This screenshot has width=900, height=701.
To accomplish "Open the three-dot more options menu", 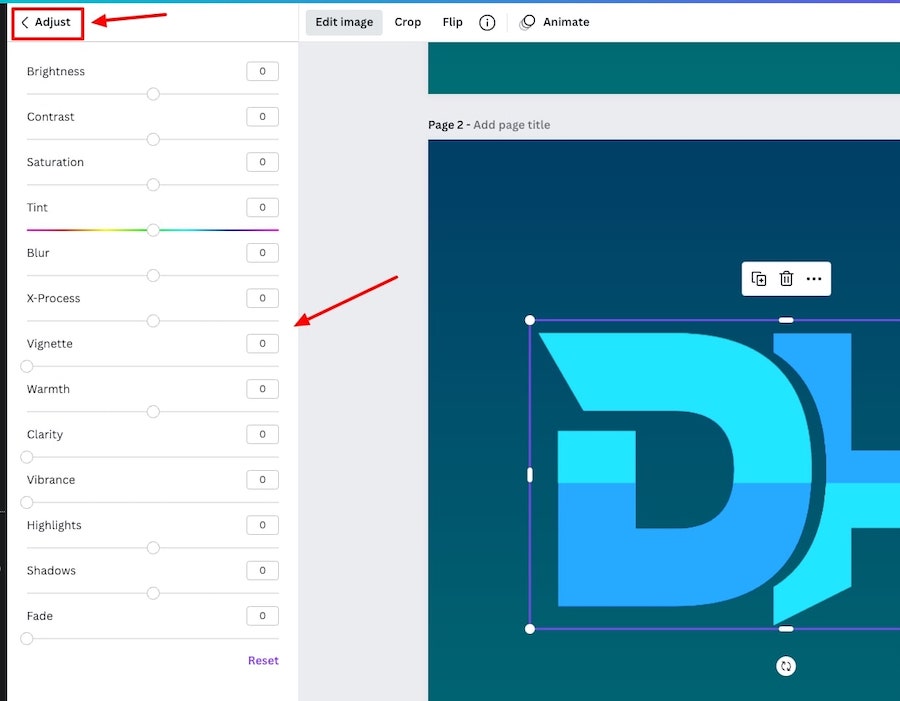I will (x=814, y=279).
